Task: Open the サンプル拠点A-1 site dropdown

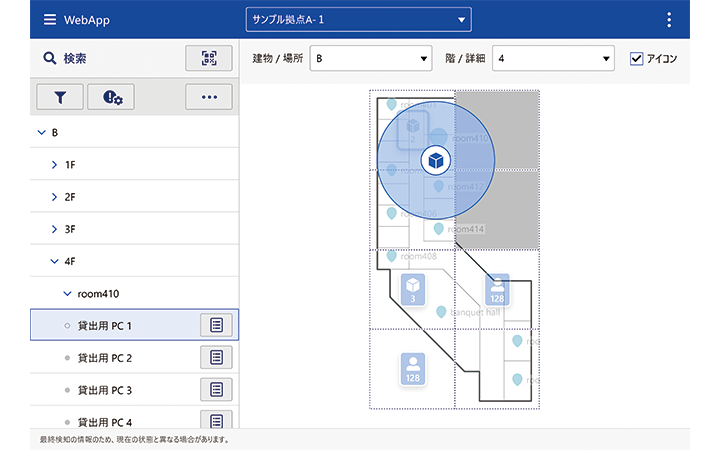Action: 358,19
